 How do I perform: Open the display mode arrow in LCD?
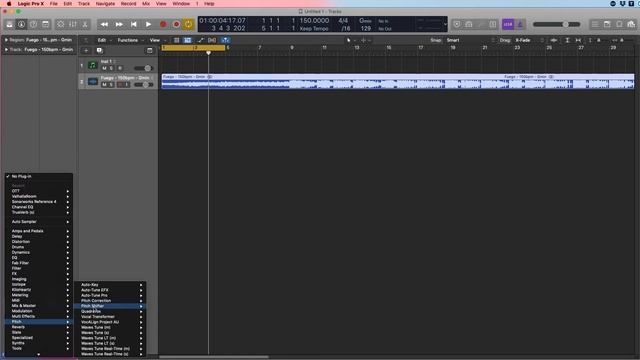coord(445,24)
